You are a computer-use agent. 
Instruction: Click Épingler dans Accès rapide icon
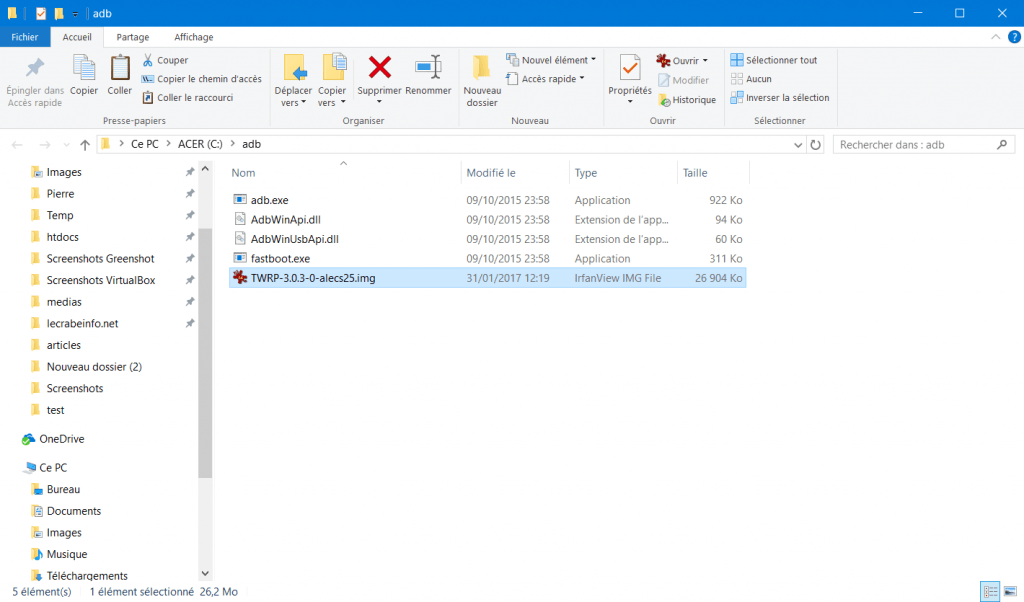(x=35, y=69)
